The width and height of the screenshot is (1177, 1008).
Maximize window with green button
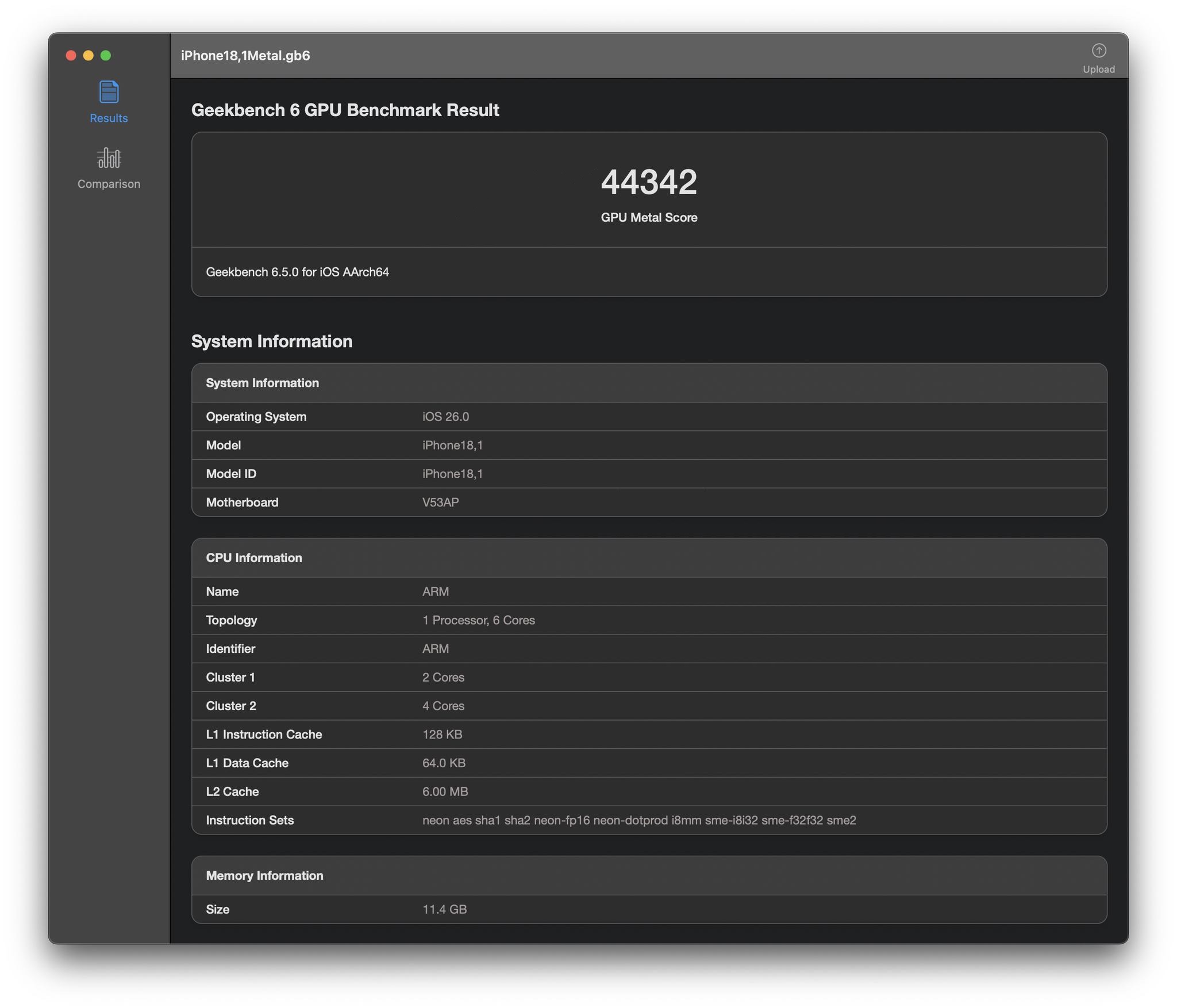pyautogui.click(x=106, y=56)
